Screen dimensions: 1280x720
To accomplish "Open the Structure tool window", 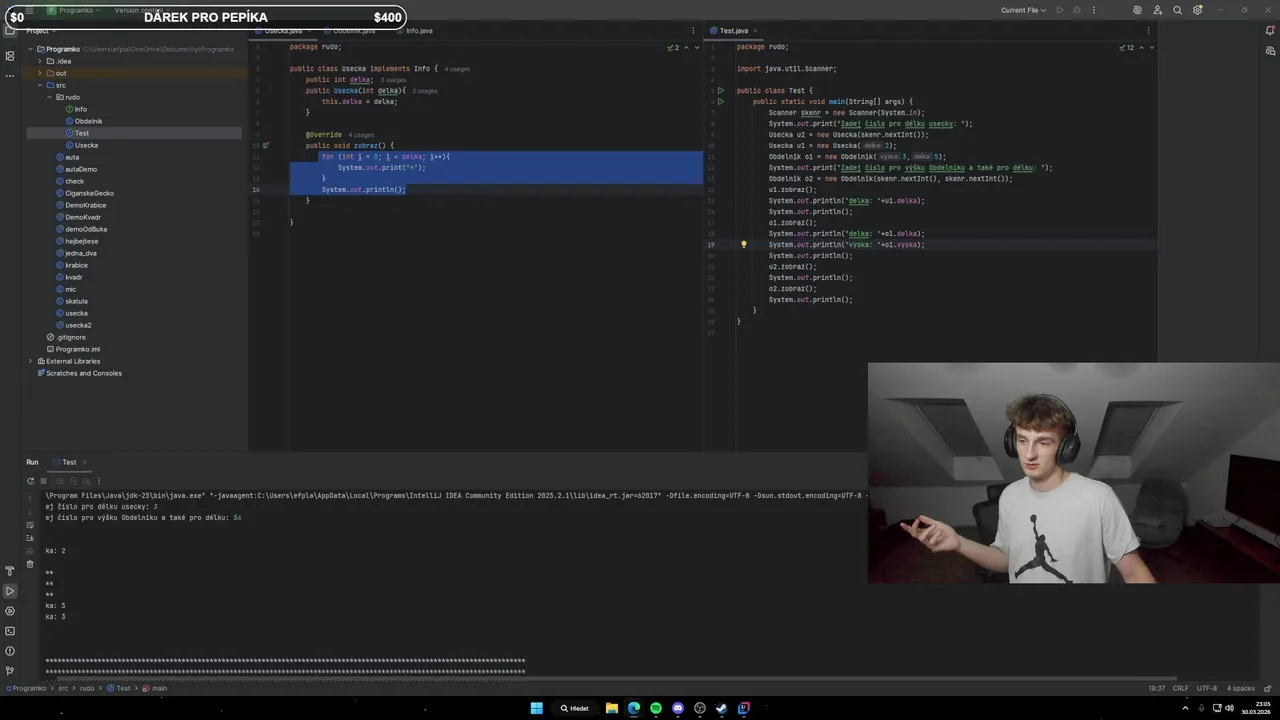I will tap(10, 56).
